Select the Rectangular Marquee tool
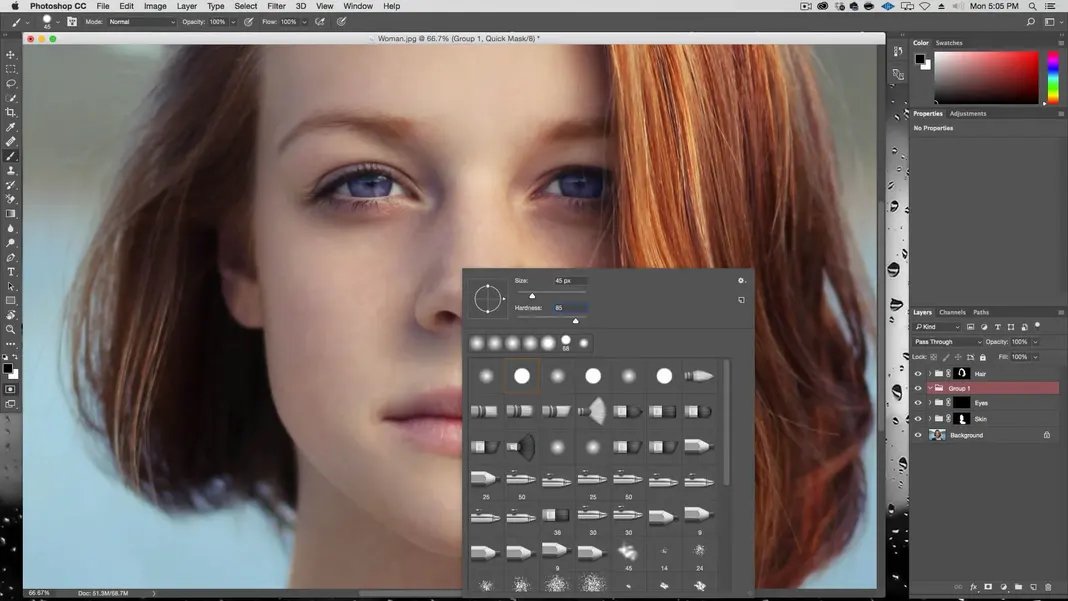Screen dimensions: 1068x601 pyautogui.click(x=11, y=69)
